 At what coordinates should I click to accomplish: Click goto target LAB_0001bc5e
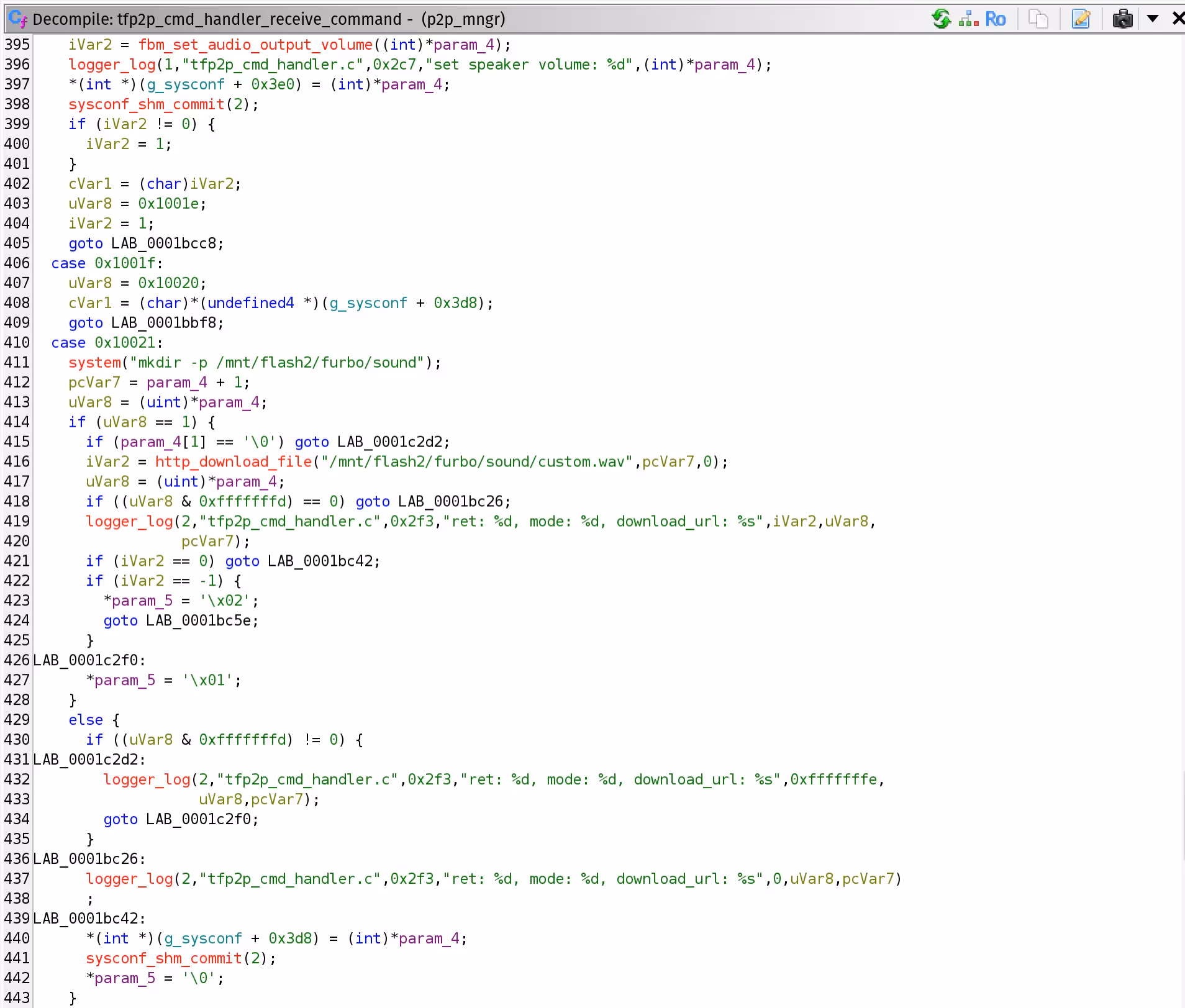199,621
